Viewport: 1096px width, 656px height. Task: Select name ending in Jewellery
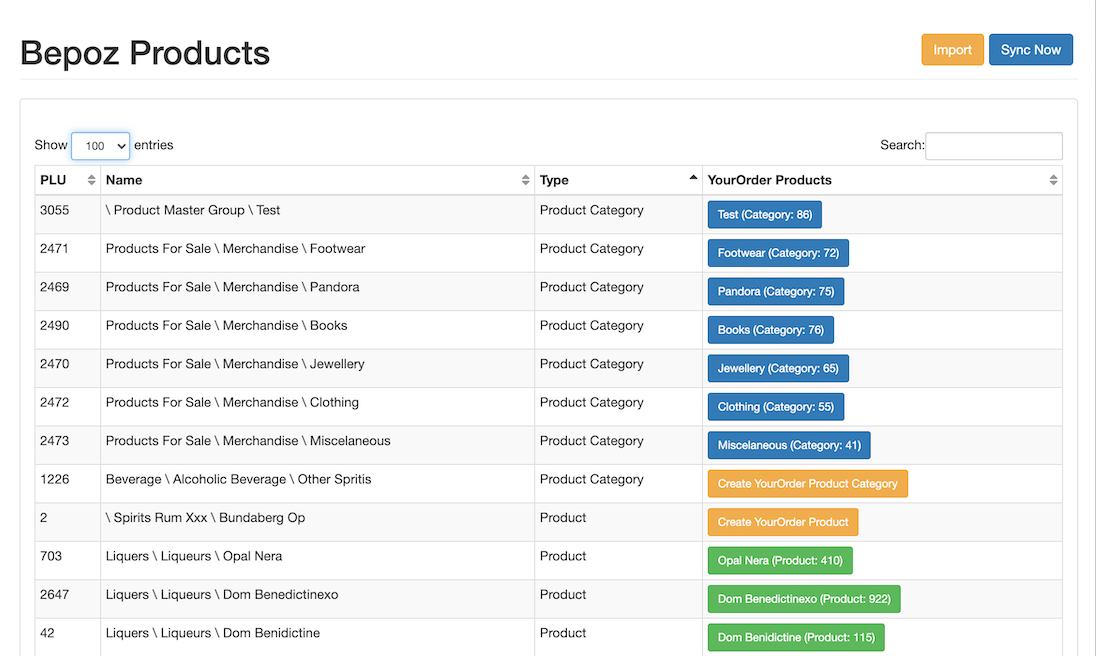[x=235, y=364]
